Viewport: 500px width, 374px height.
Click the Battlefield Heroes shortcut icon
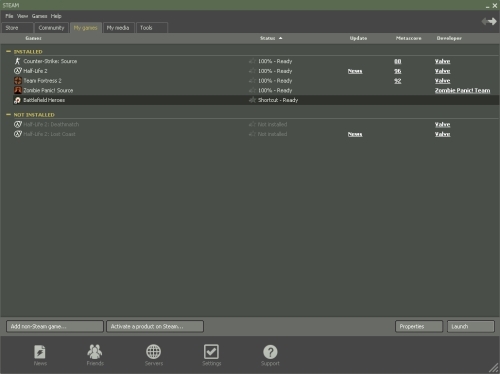coord(18,100)
